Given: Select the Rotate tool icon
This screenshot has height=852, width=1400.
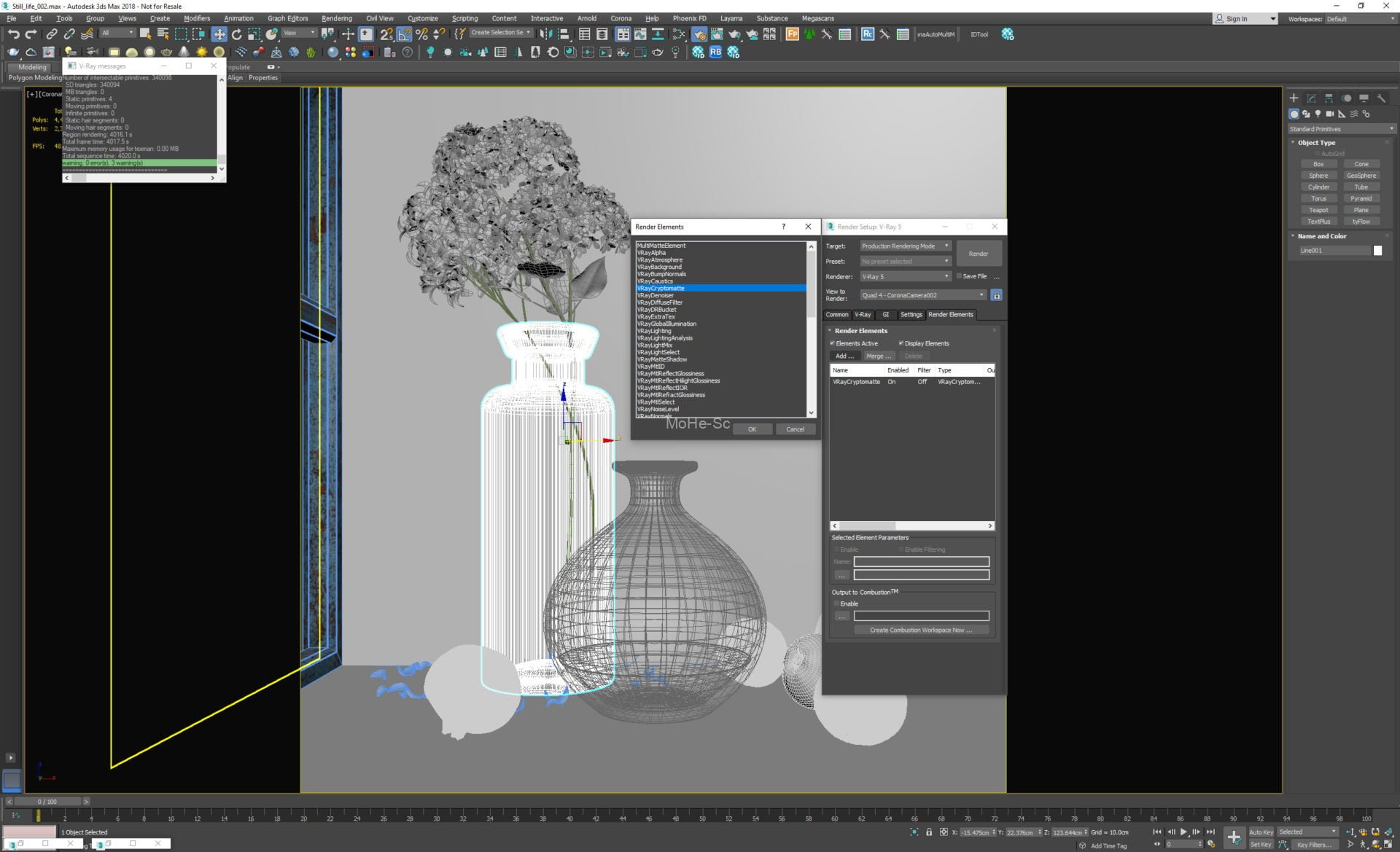Looking at the screenshot, I should point(236,34).
